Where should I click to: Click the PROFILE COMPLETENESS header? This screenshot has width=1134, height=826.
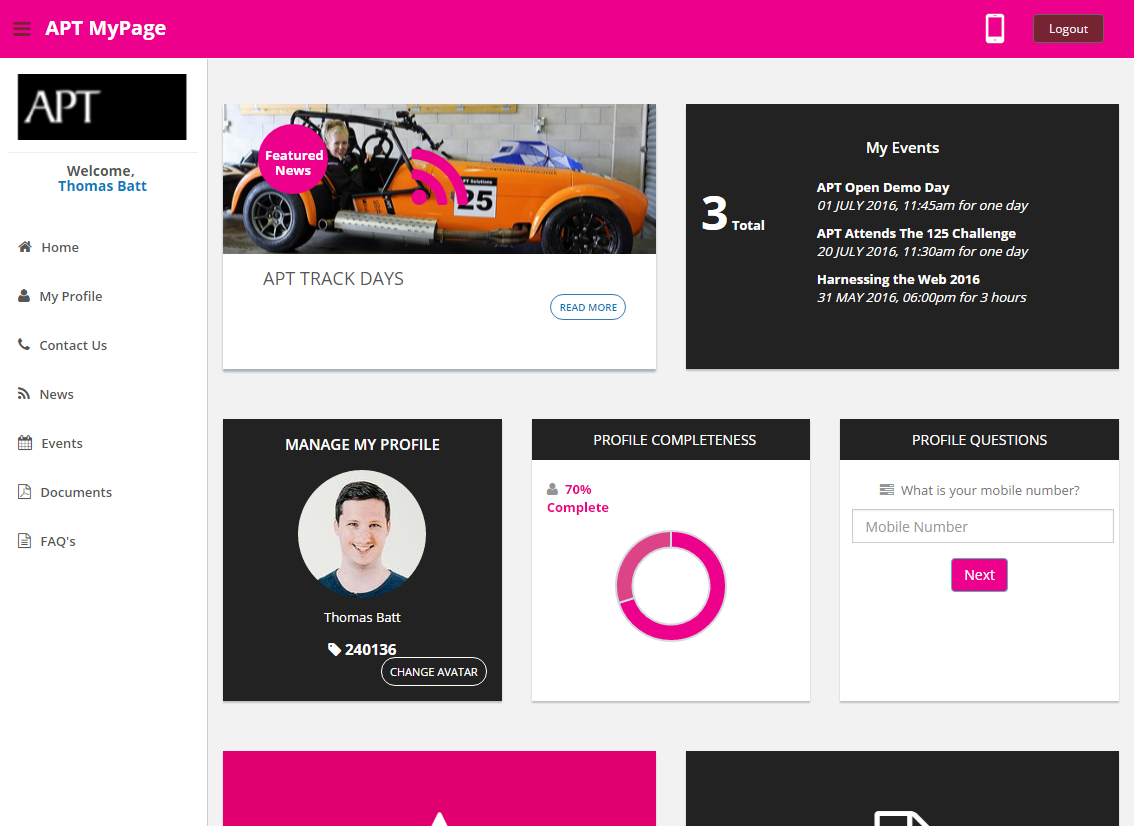[x=671, y=440]
